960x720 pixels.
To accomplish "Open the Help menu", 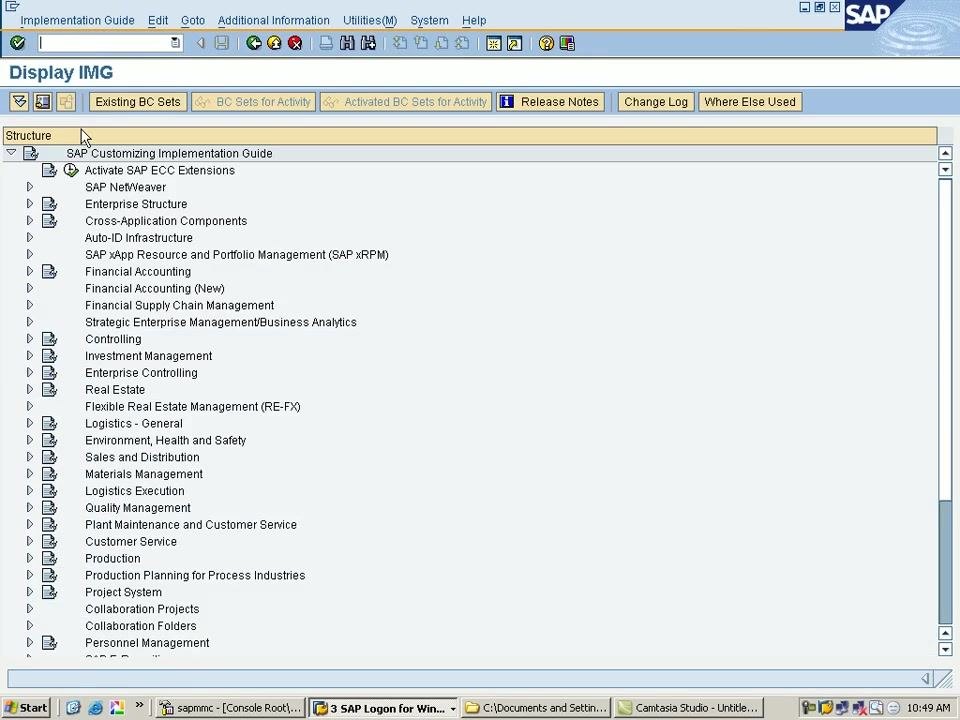I will point(474,20).
